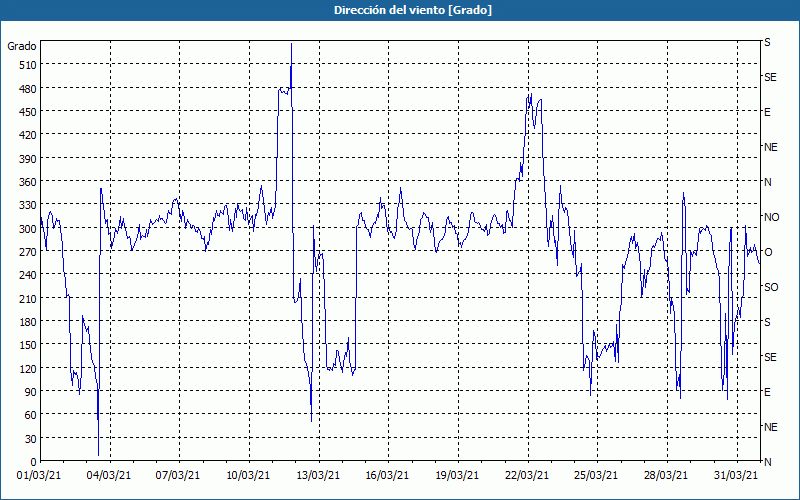The width and height of the screenshot is (800, 500).
Task: Click the date label 16/03/21
Action: click(387, 476)
